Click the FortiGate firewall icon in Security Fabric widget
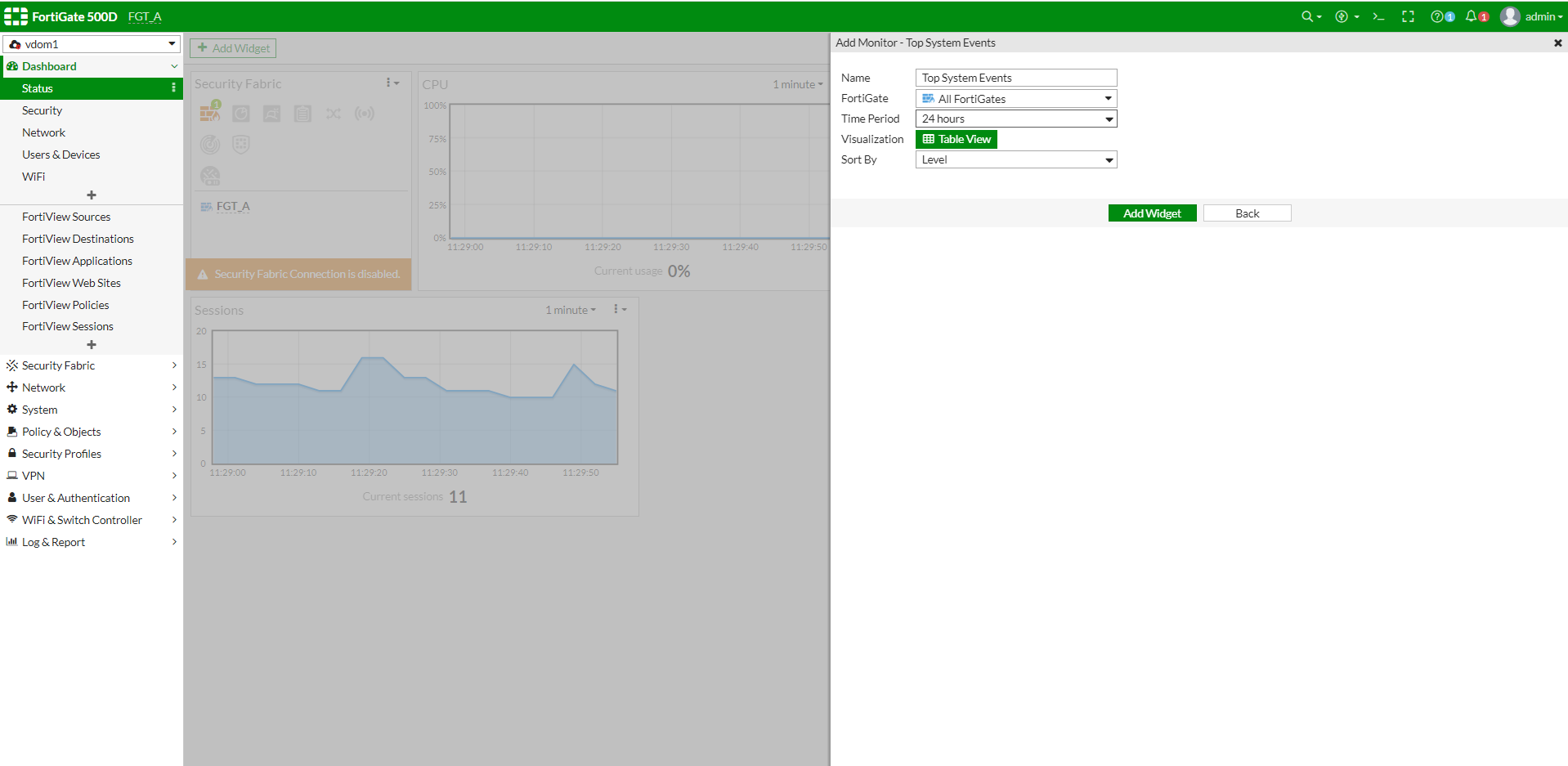Image resolution: width=1568 pixels, height=766 pixels. click(x=210, y=113)
